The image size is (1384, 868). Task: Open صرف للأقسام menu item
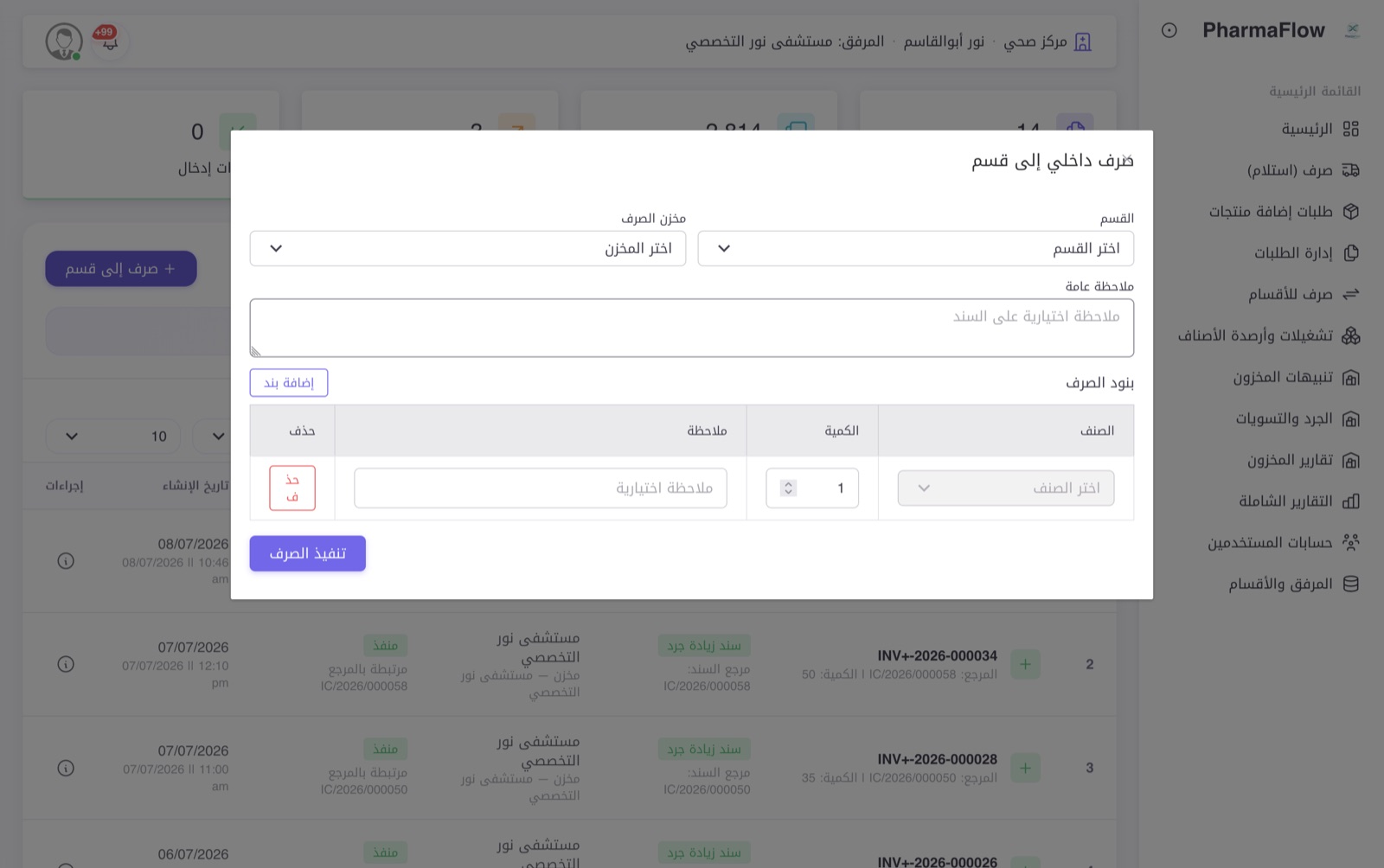[1291, 294]
